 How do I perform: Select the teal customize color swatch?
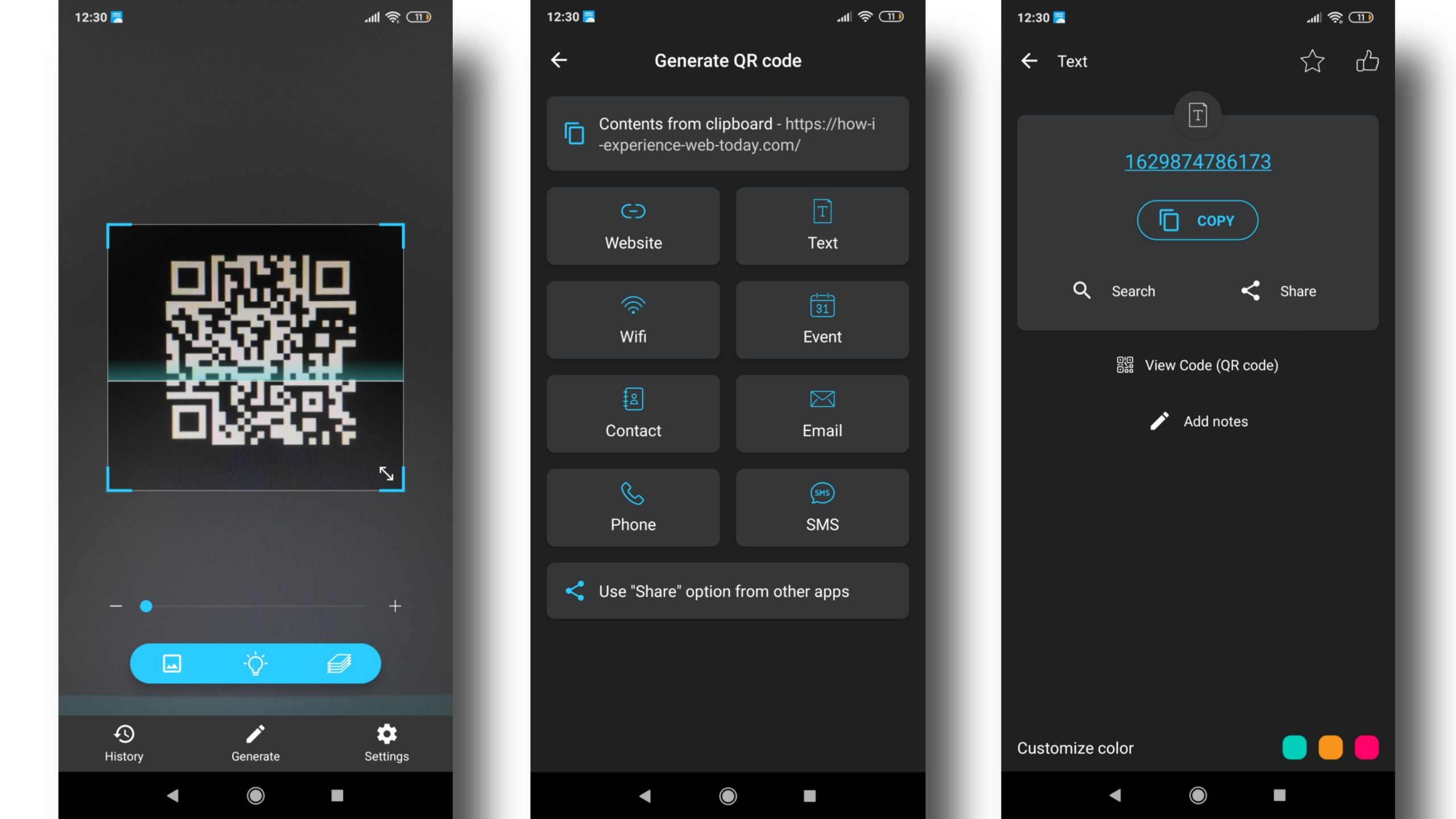tap(1294, 748)
